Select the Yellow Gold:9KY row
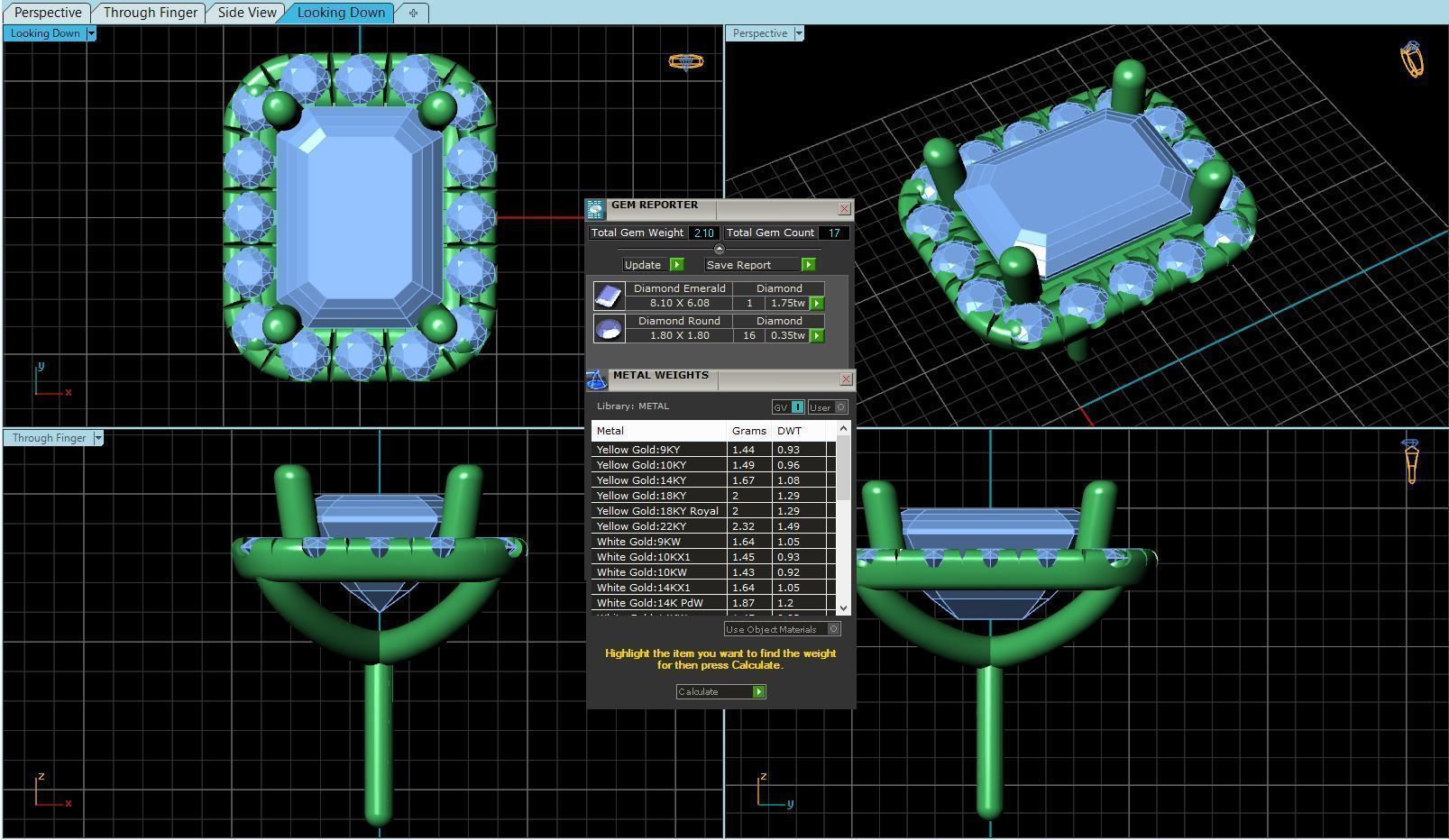Image resolution: width=1449 pixels, height=840 pixels. 714,450
